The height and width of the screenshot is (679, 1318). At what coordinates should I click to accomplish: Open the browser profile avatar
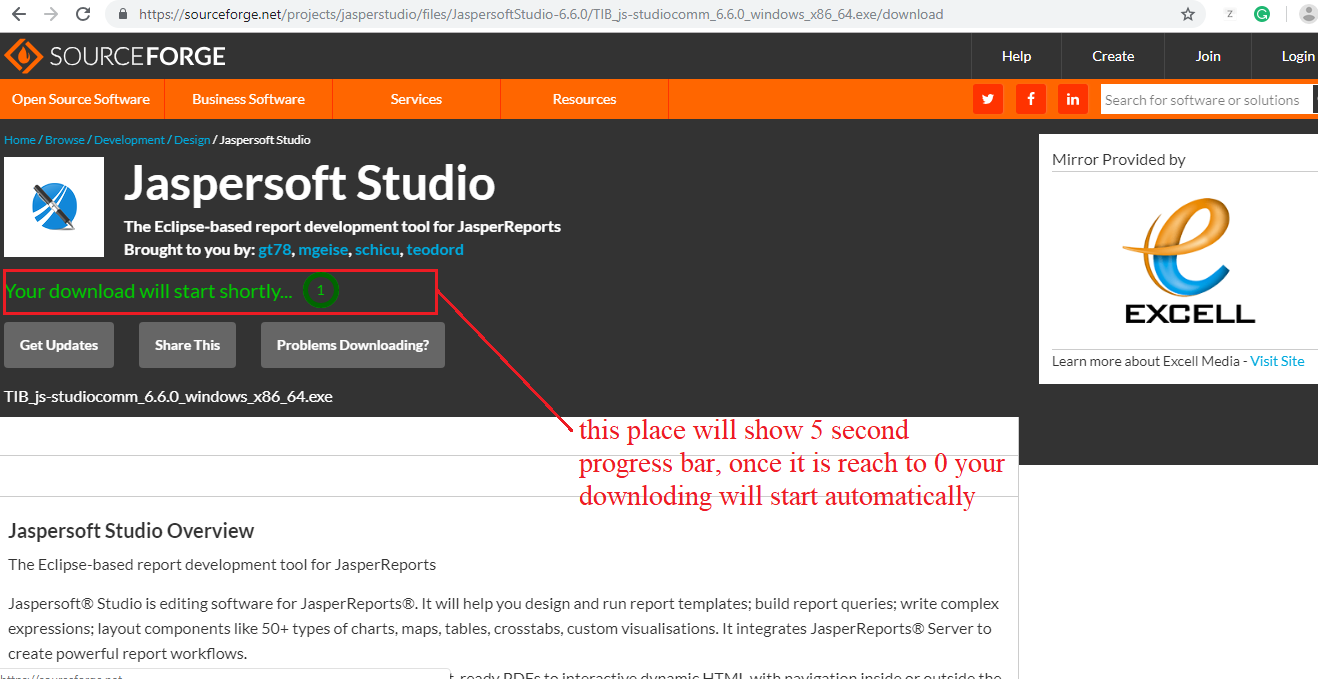click(1308, 14)
